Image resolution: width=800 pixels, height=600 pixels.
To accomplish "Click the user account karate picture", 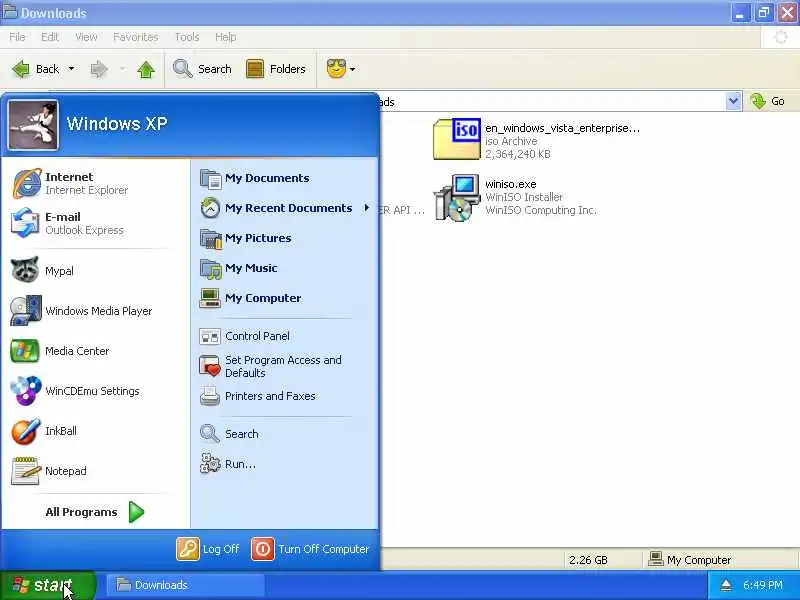I will click(x=33, y=125).
